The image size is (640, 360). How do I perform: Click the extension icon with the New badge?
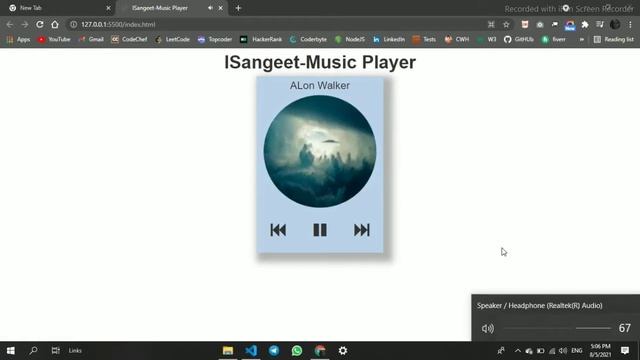tap(570, 25)
